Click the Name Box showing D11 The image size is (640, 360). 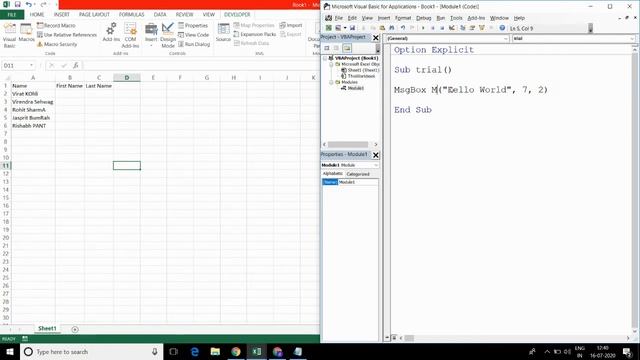[15, 65]
